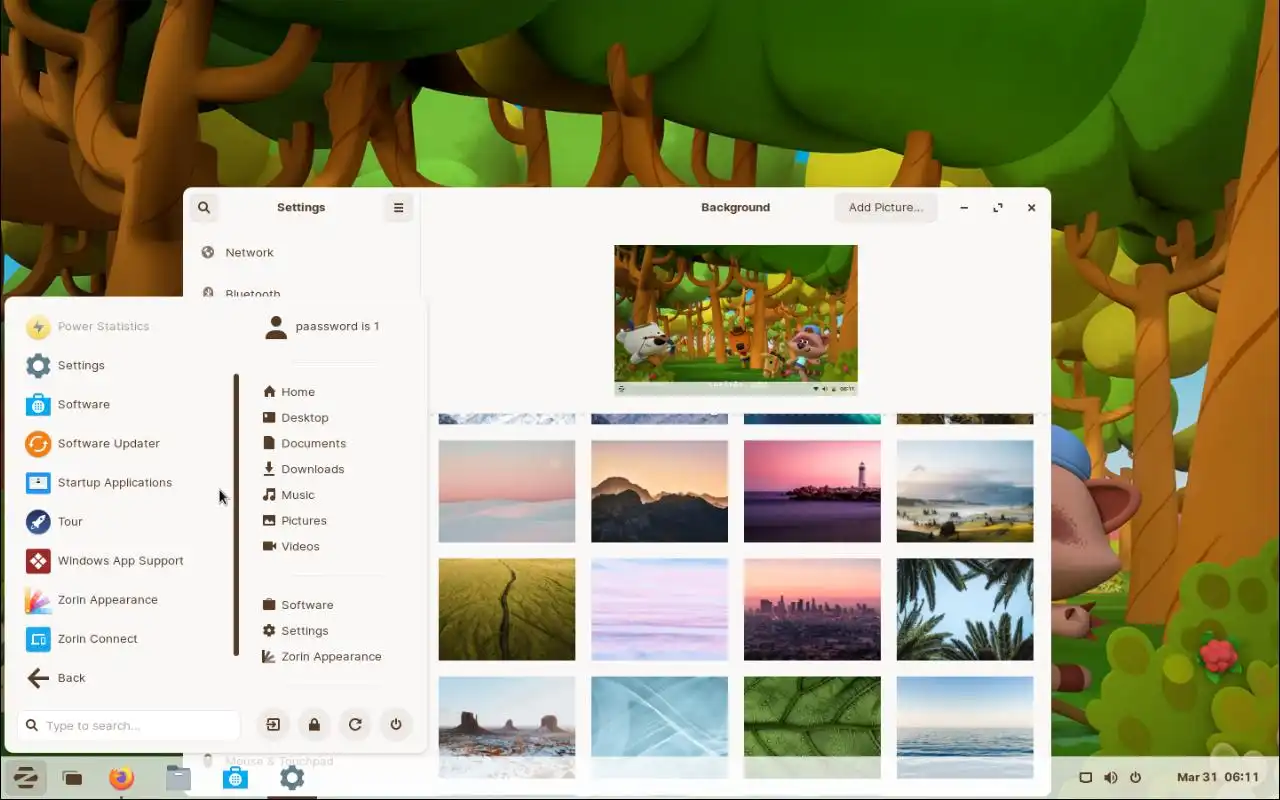
Task: Choose the calm ocean horizon wallpaper
Action: [965, 727]
